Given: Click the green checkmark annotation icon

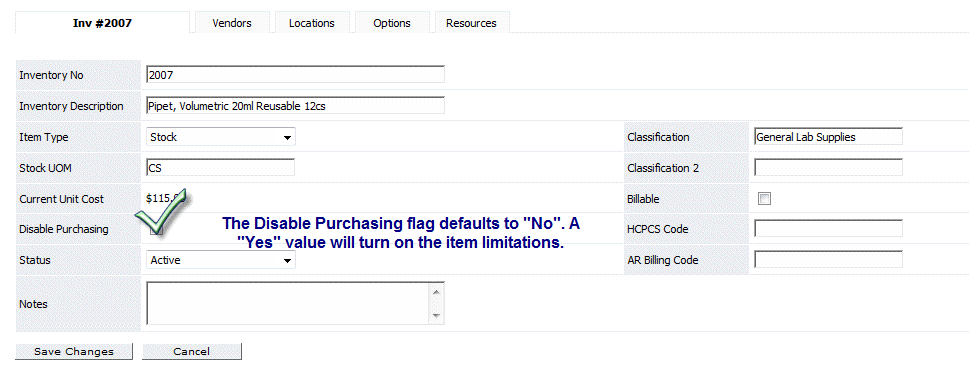Looking at the screenshot, I should click(x=163, y=212).
